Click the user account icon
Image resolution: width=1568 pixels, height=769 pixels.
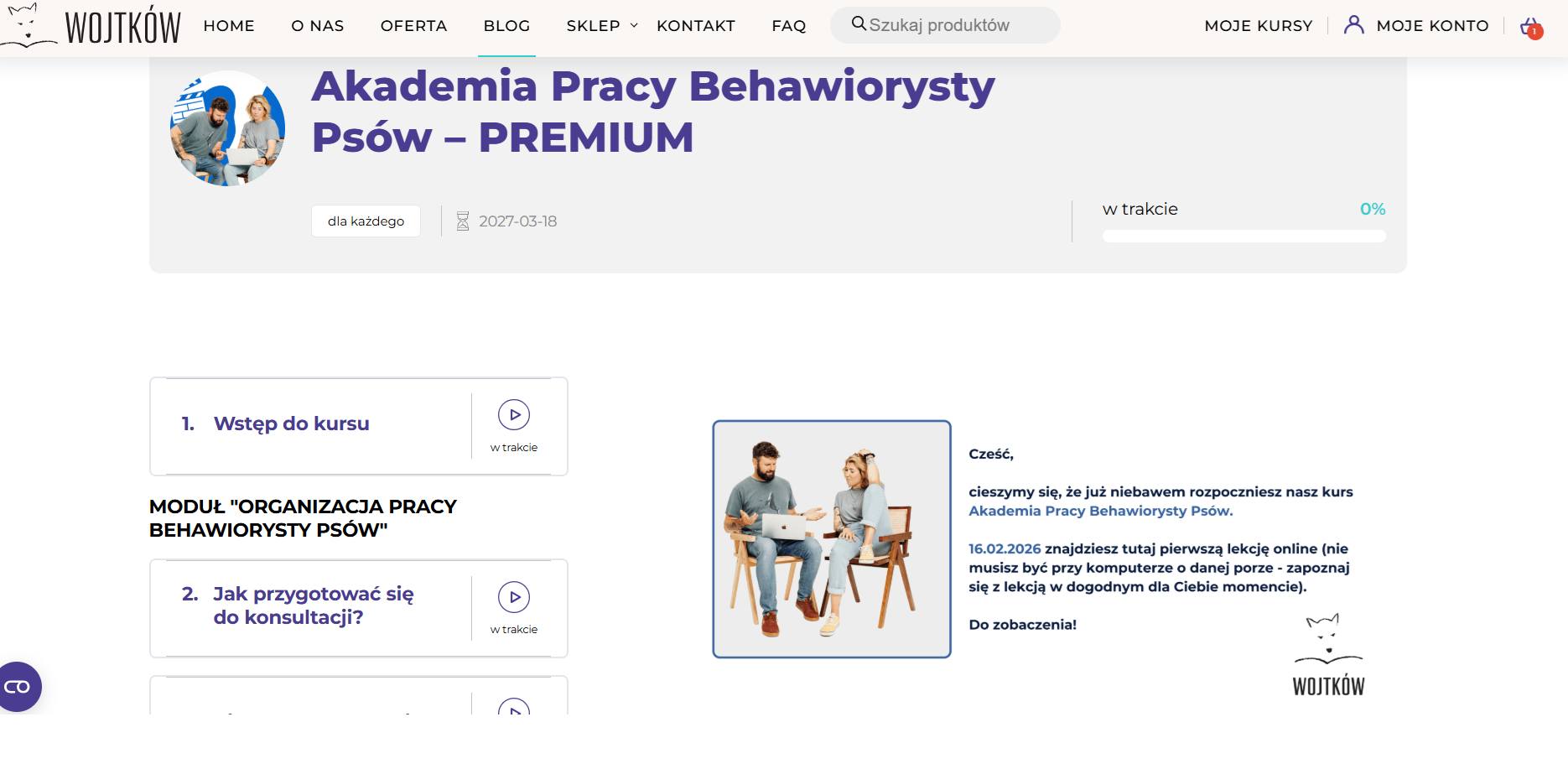[x=1353, y=25]
